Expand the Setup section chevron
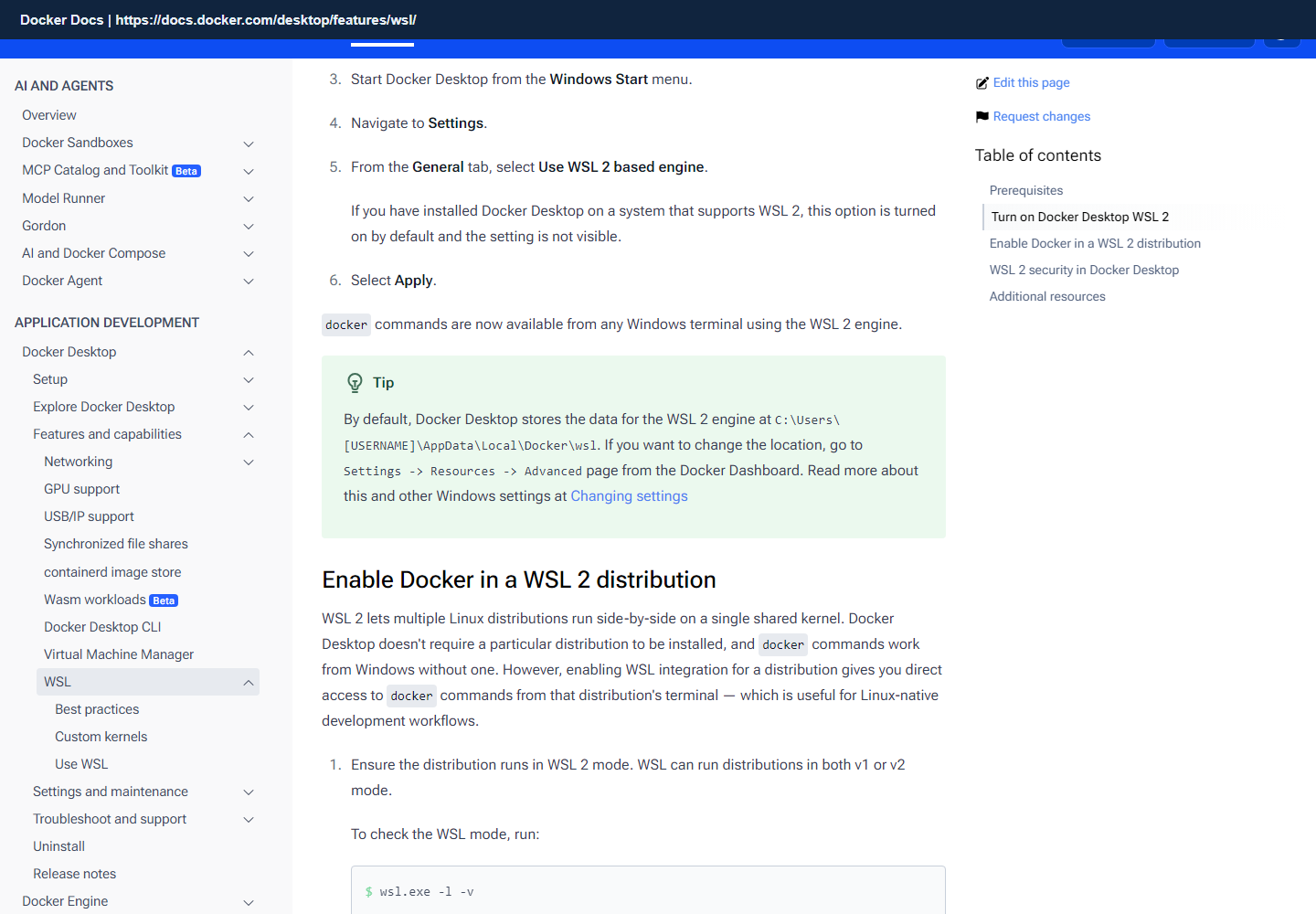 coord(249,379)
